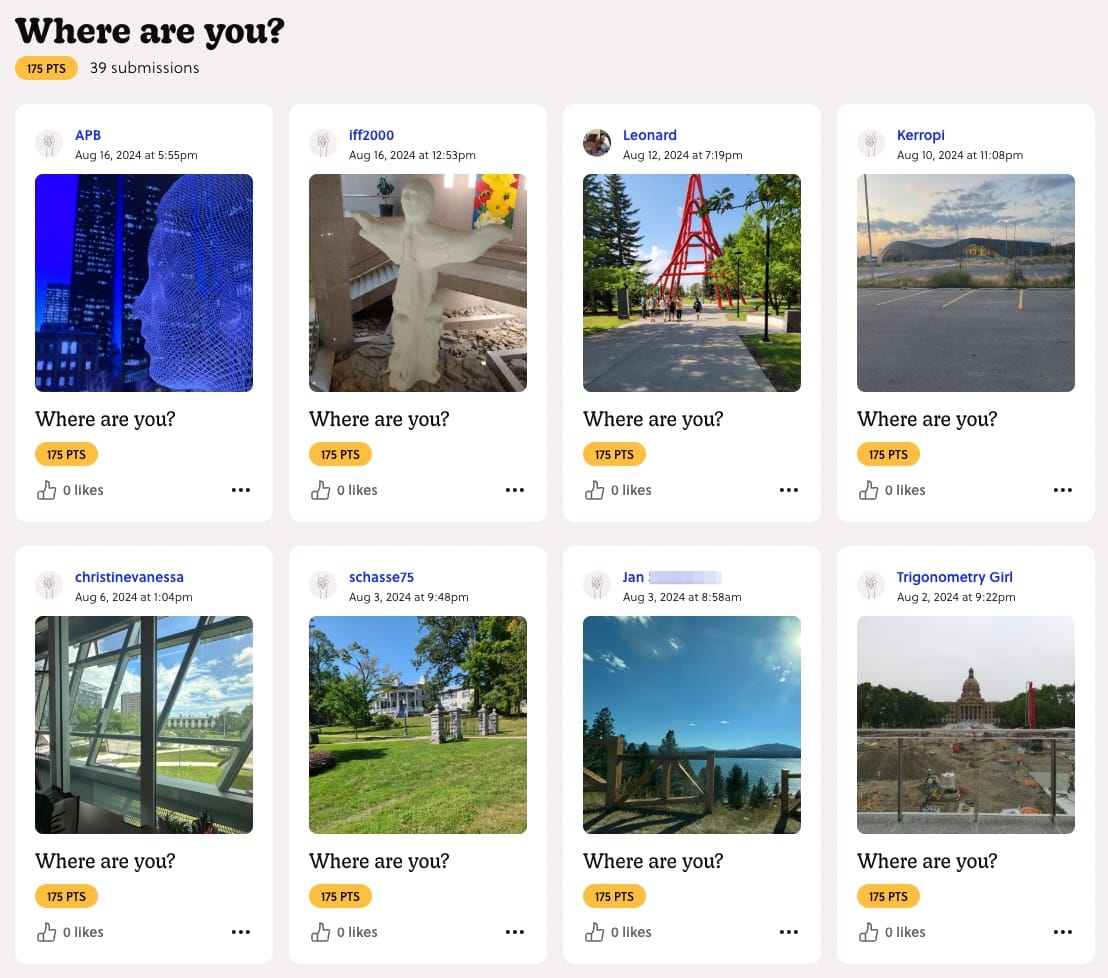Image resolution: width=1108 pixels, height=978 pixels.
Task: Click Leonard's profile picture
Action: pos(596,143)
